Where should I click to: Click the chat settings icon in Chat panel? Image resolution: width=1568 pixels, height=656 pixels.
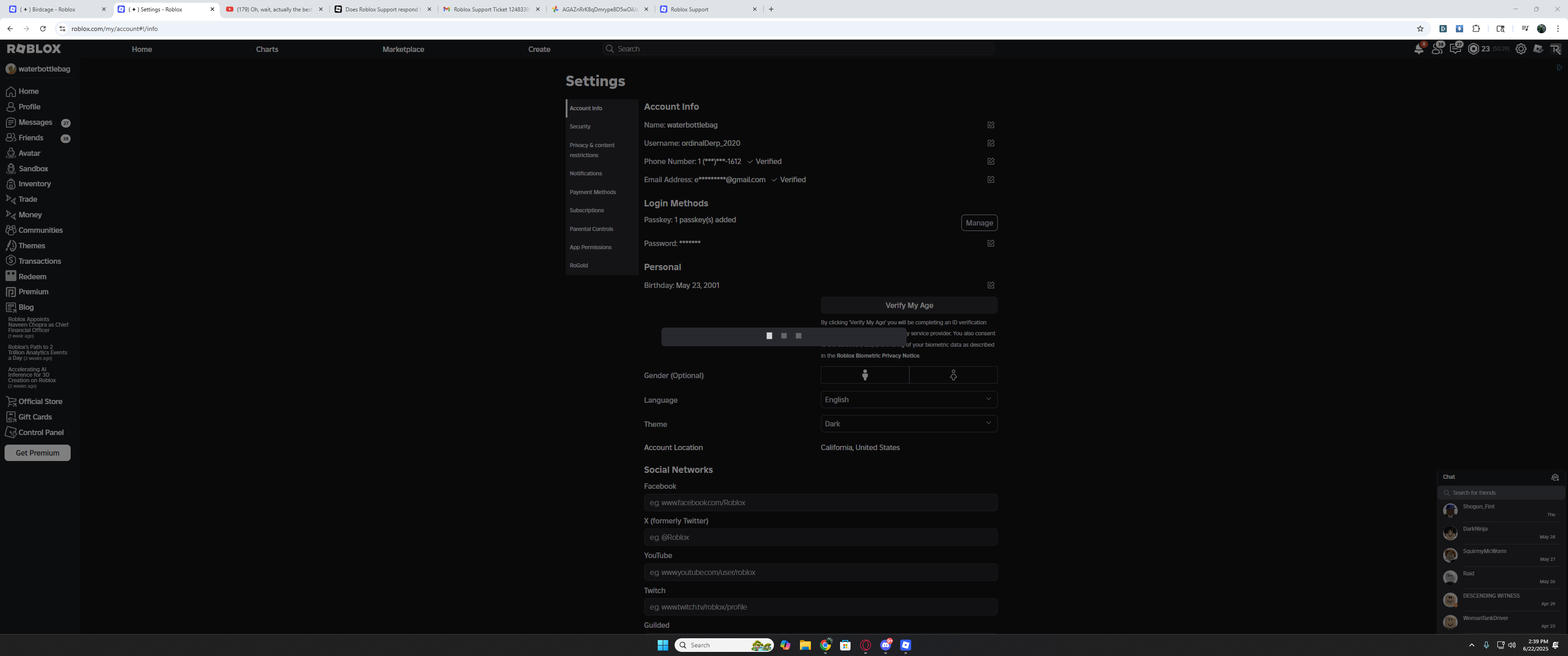click(1555, 477)
